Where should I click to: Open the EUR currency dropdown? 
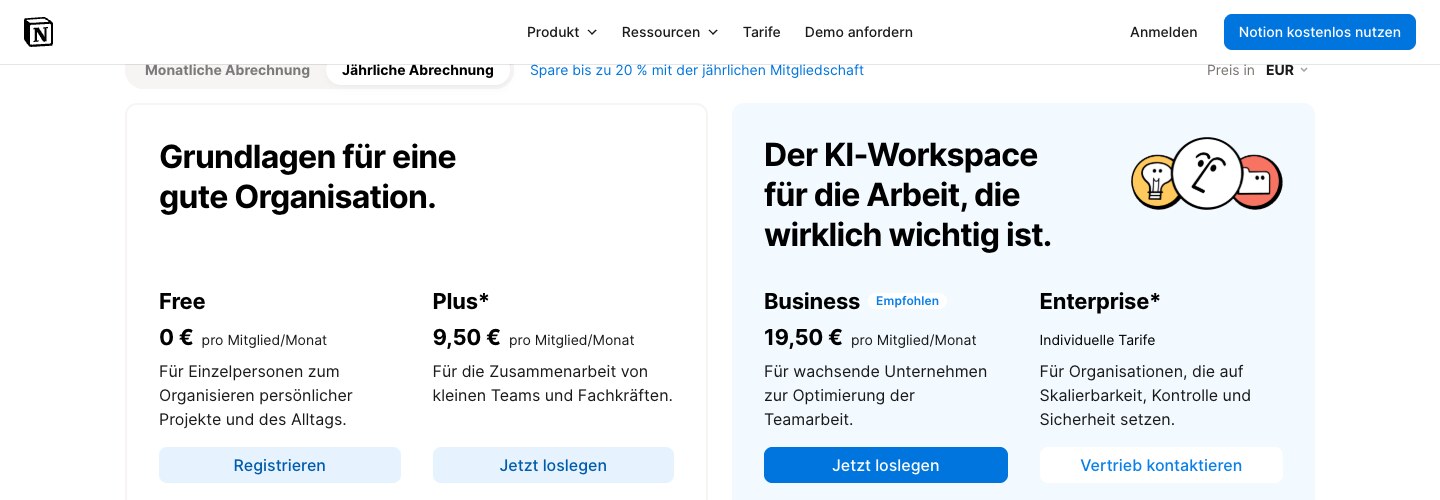point(1287,70)
